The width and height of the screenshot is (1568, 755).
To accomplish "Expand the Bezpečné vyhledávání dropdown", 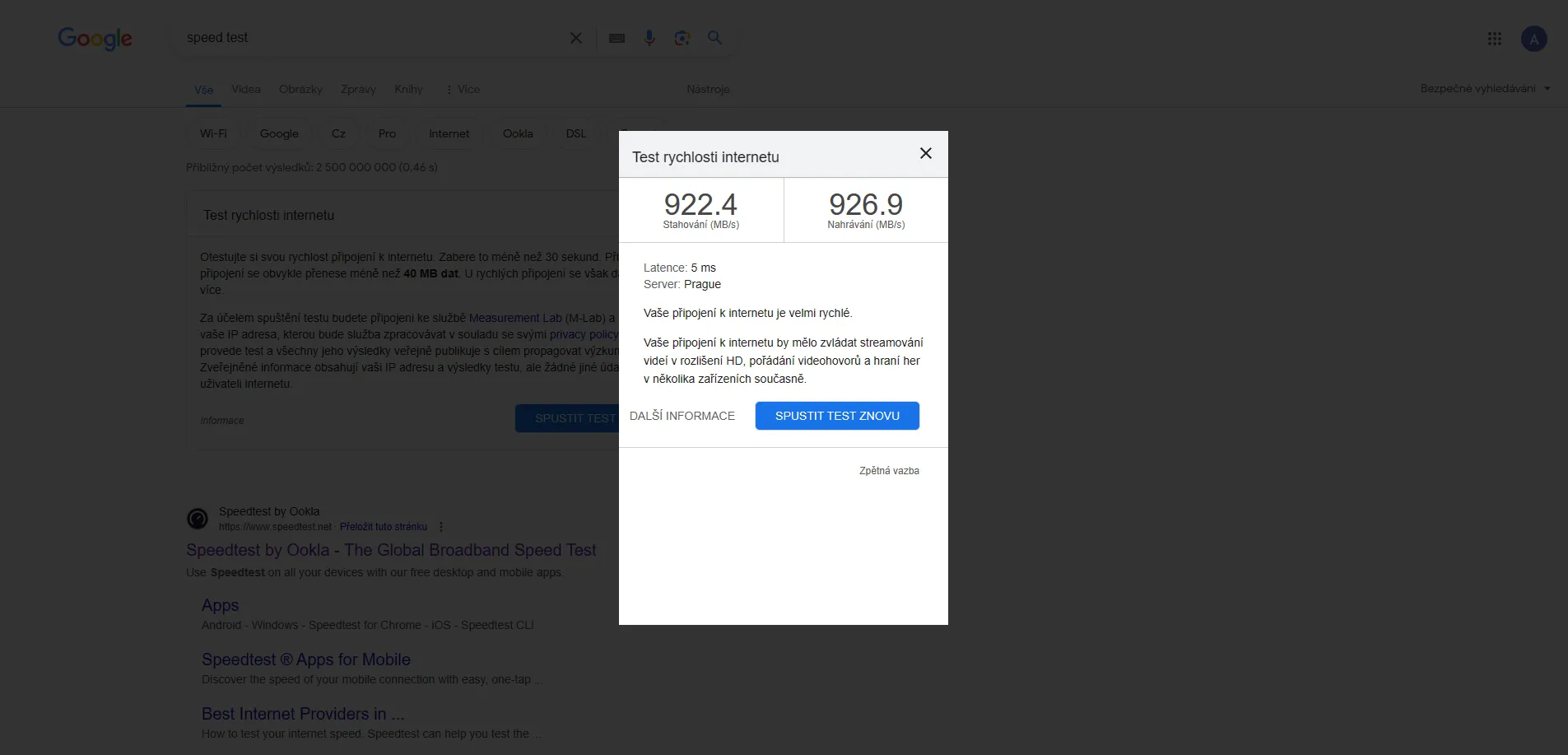I will pyautogui.click(x=1484, y=89).
